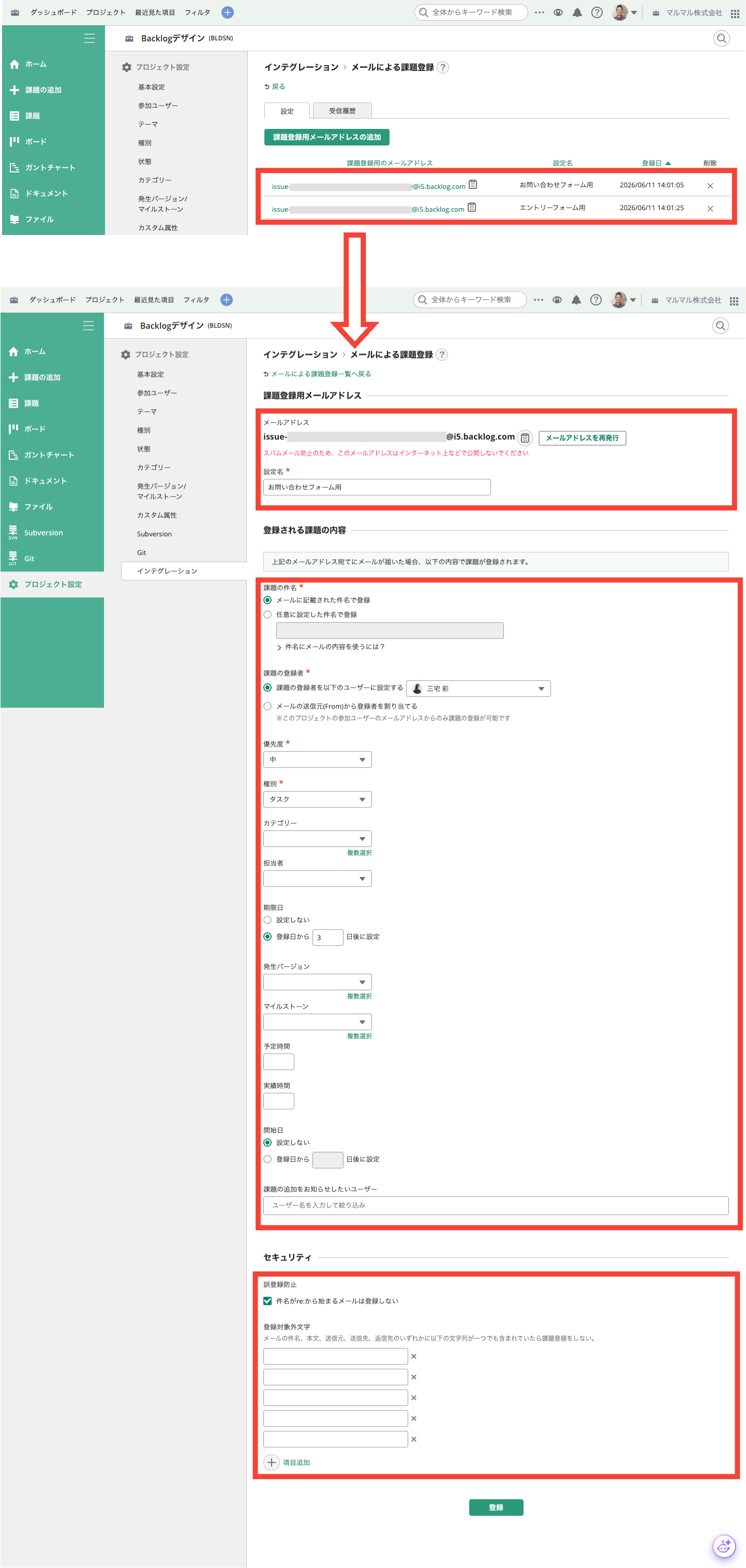Focus the 期限日 days input showing 3
The width and height of the screenshot is (746, 1568).
328,937
